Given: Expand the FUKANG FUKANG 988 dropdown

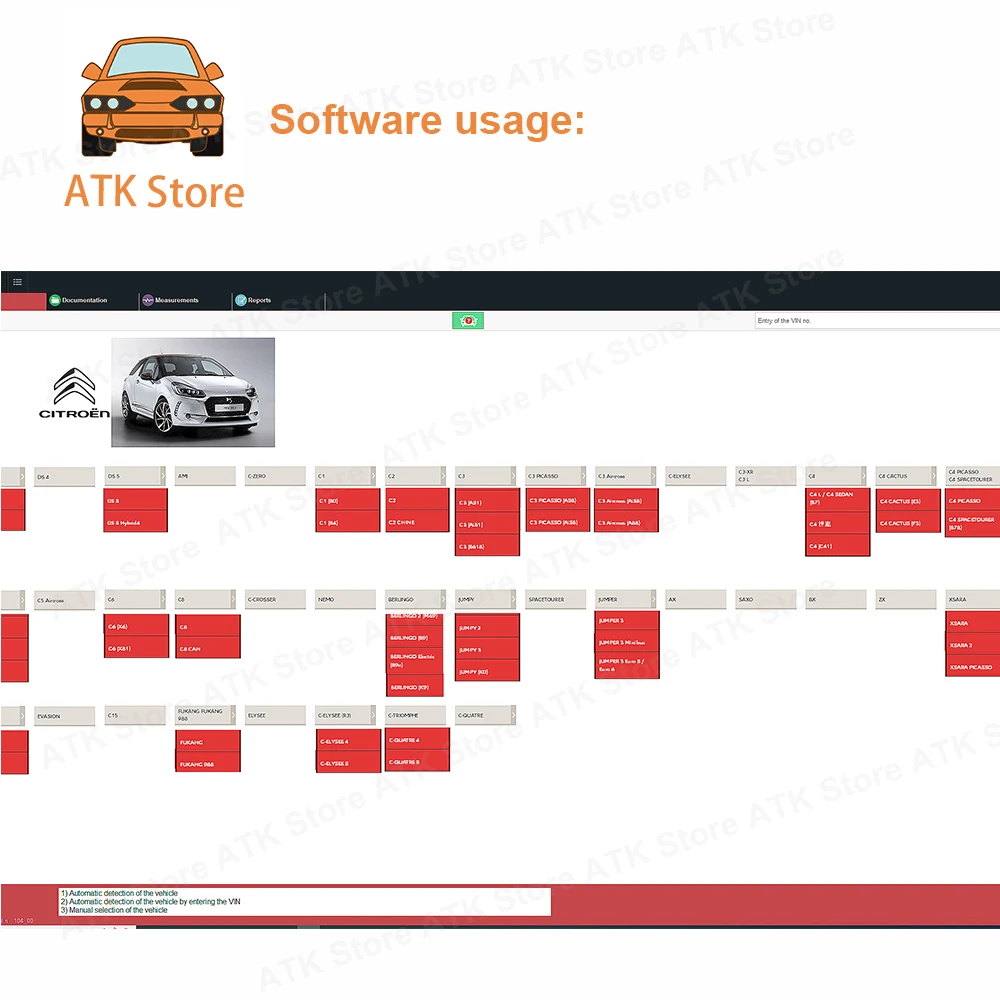Looking at the screenshot, I should pos(233,715).
